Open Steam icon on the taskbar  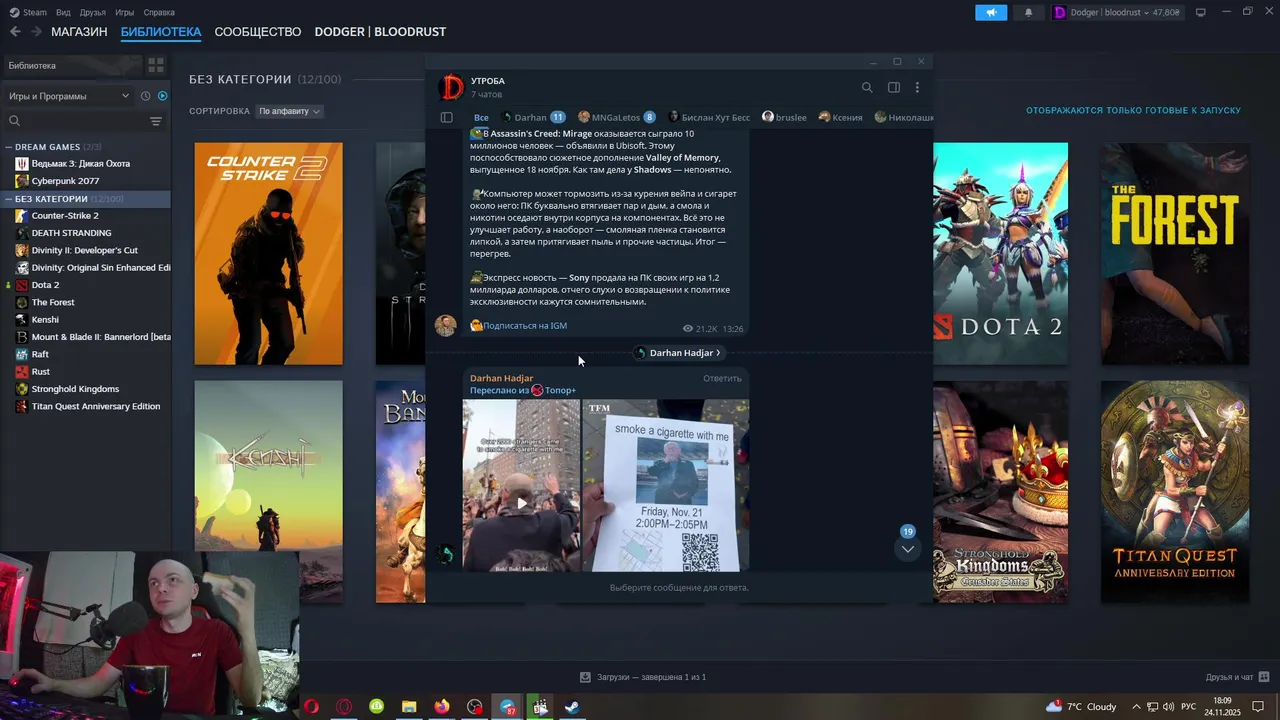click(573, 707)
